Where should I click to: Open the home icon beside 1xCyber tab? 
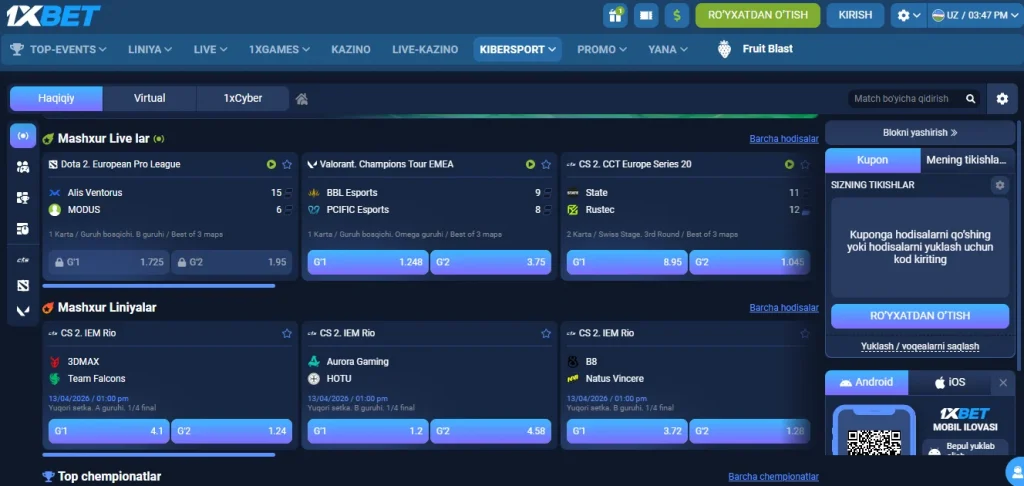[x=301, y=99]
